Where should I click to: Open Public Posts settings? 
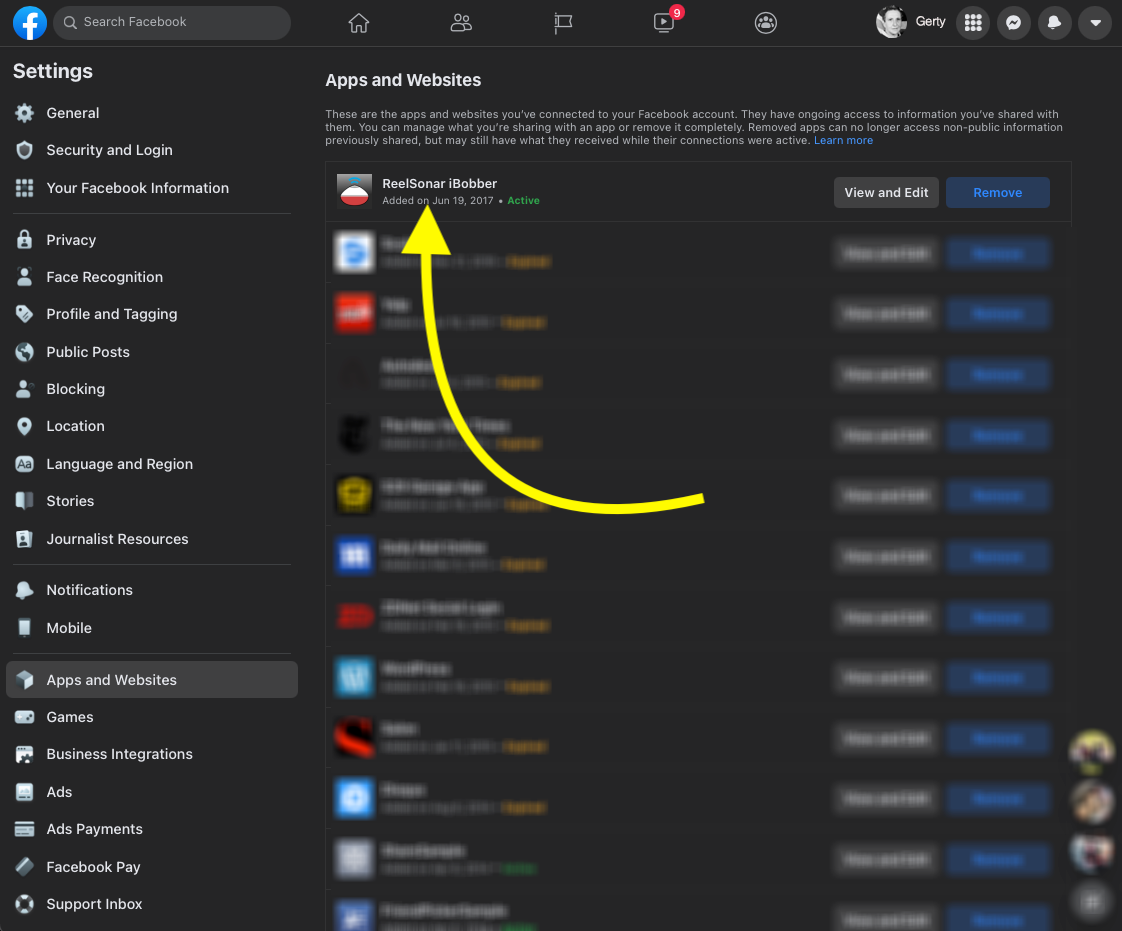(152, 352)
